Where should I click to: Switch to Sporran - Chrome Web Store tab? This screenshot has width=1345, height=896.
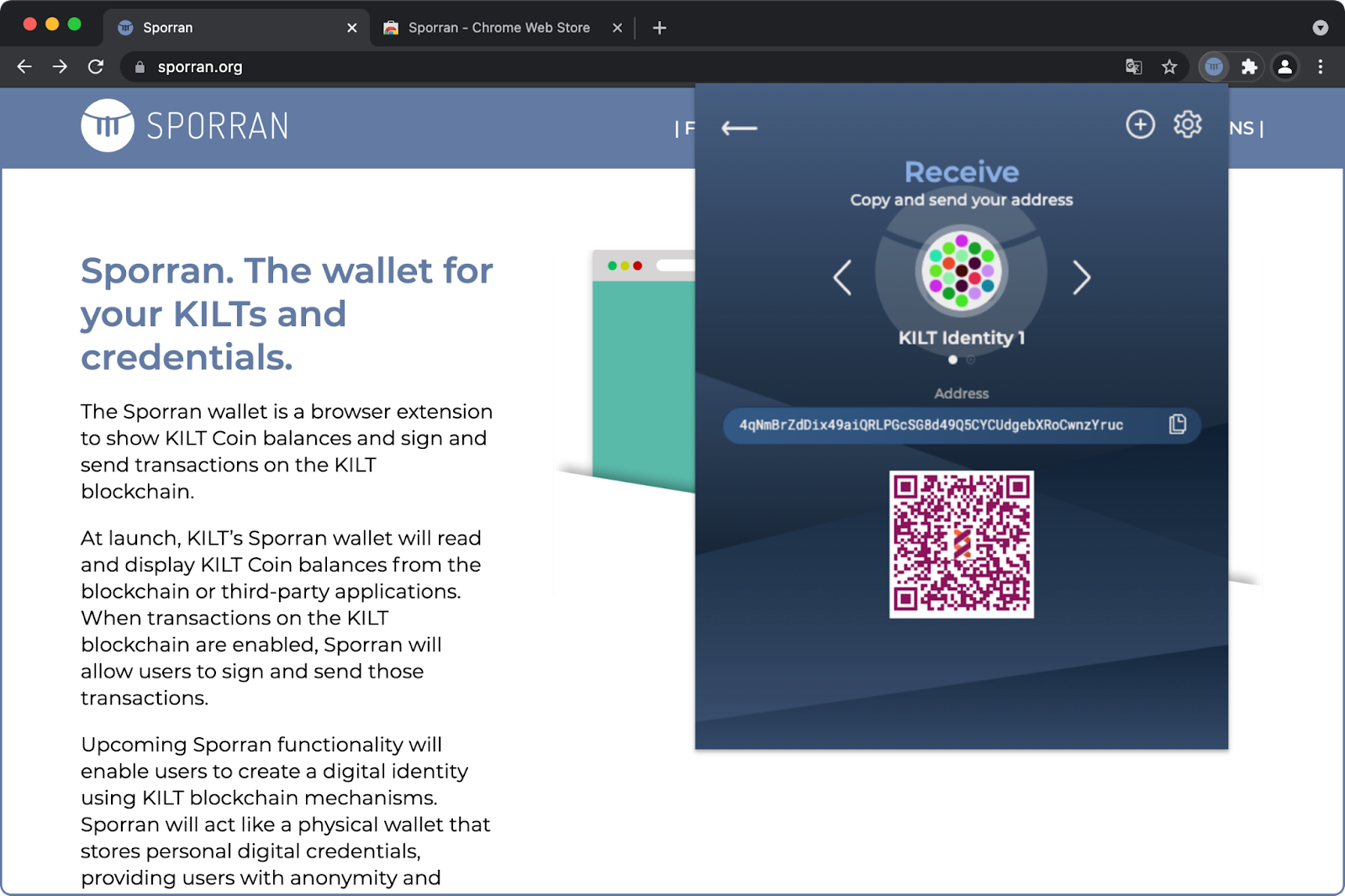(x=503, y=28)
